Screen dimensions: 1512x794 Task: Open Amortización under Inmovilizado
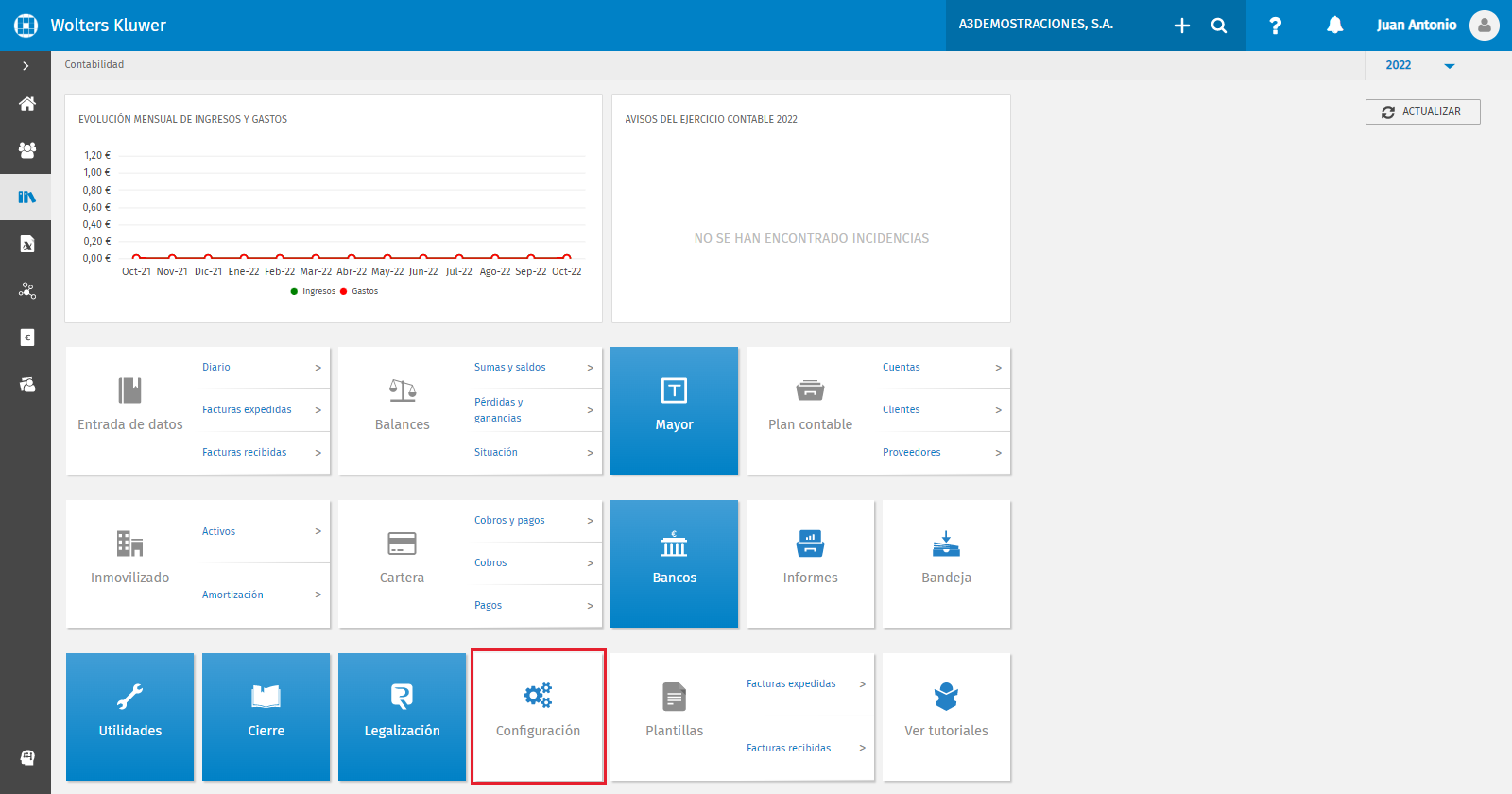point(232,595)
